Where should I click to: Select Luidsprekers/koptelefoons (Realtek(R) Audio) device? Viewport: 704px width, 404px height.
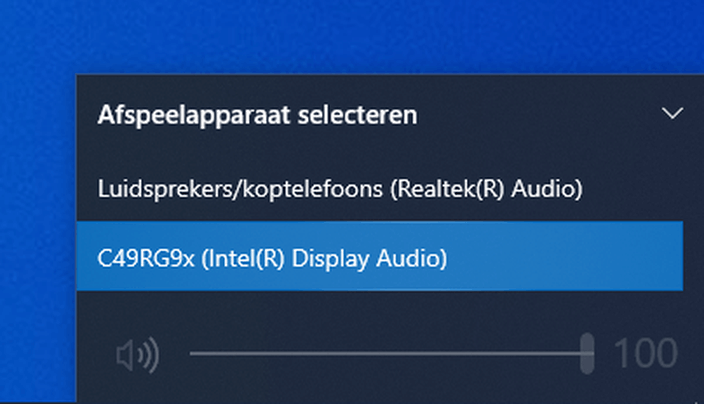[340, 187]
